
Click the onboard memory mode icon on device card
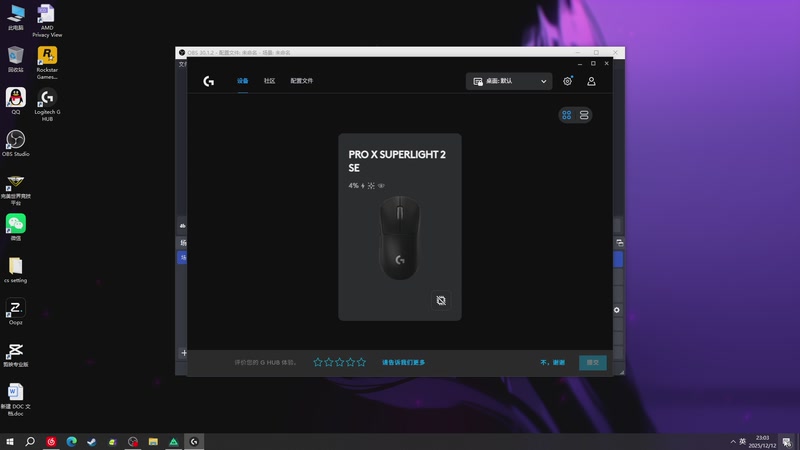click(441, 301)
